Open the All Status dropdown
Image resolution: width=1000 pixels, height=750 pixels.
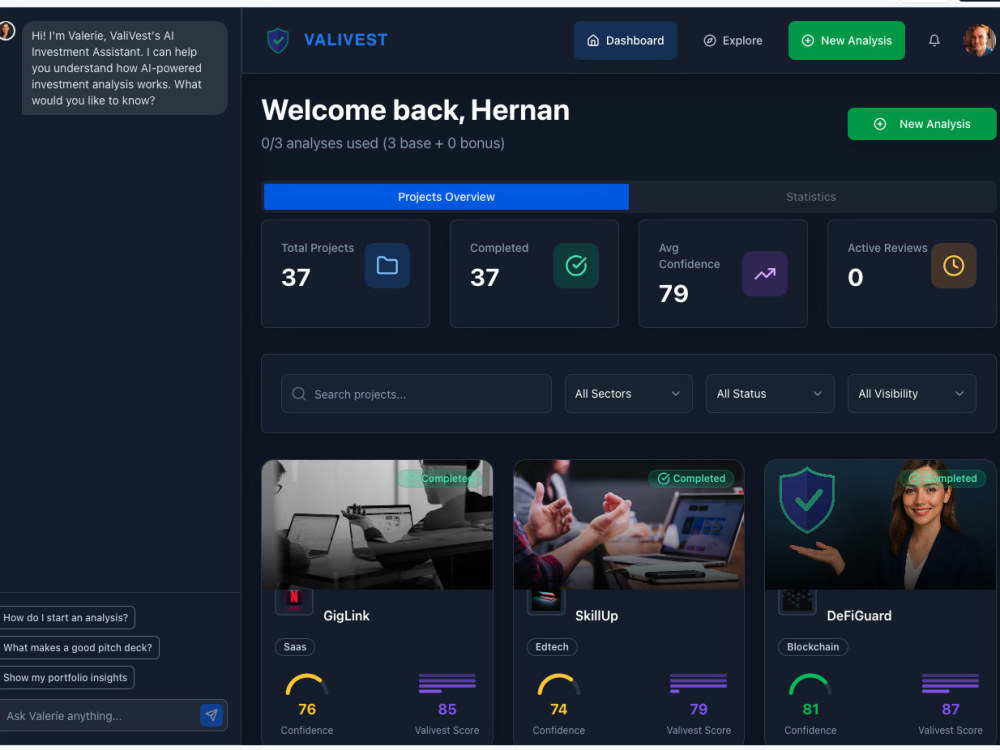click(x=770, y=393)
